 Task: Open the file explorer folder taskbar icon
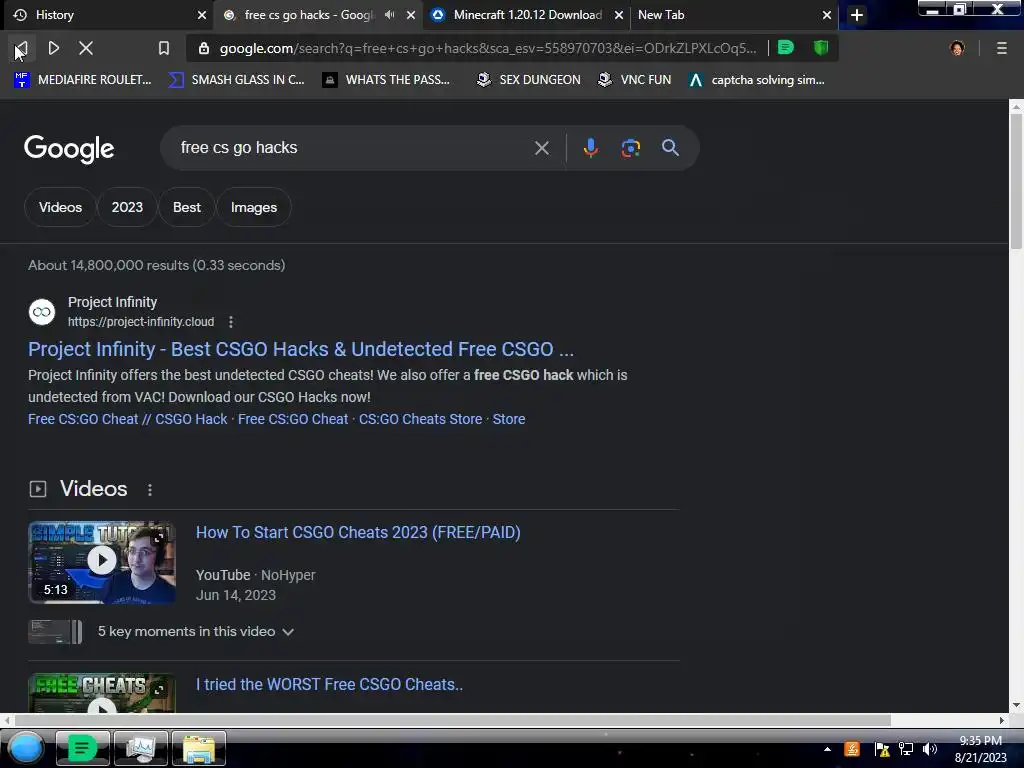(x=199, y=748)
